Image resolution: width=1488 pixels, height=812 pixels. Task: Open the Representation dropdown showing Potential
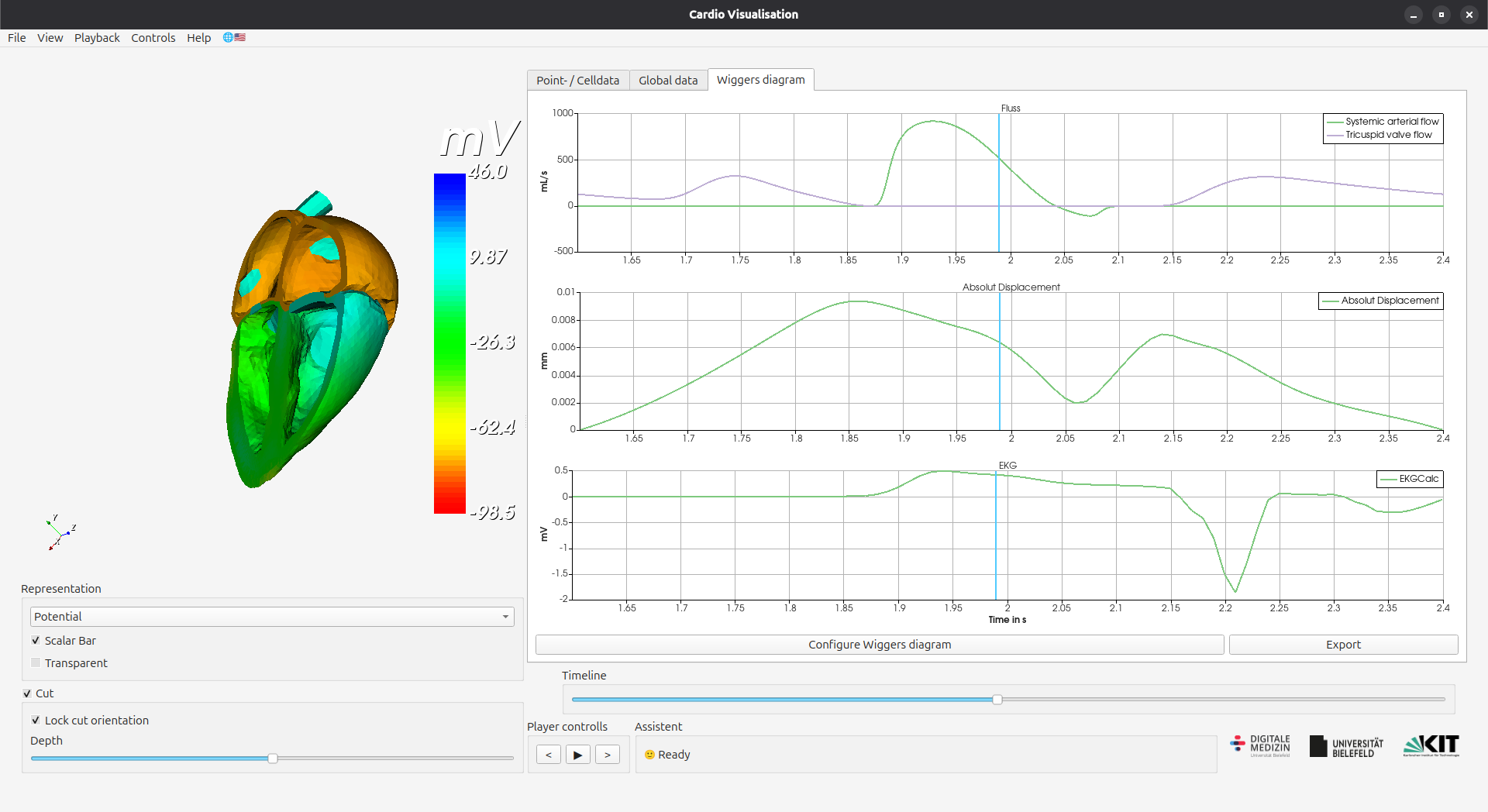pos(272,617)
